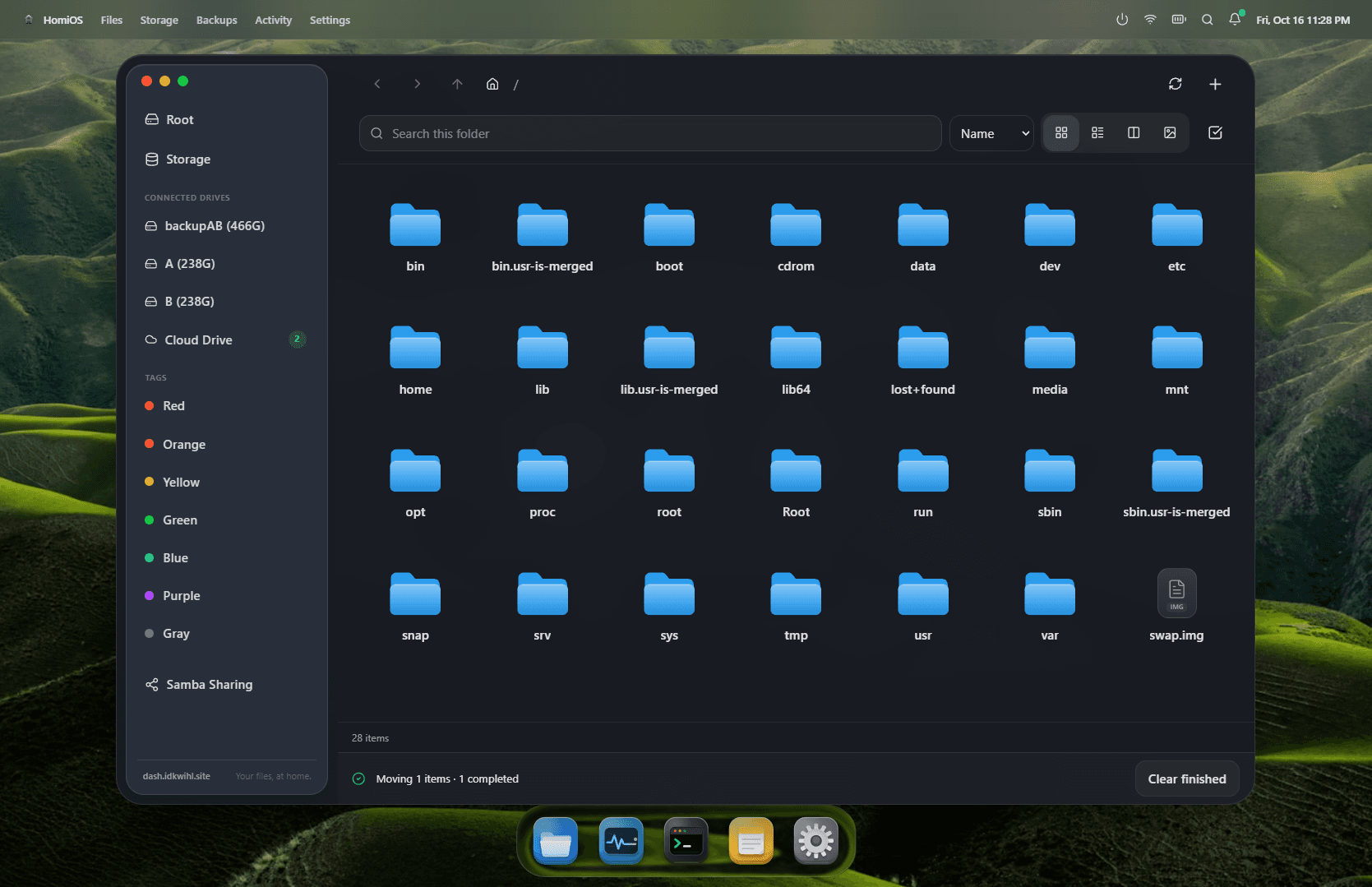Open Cloud Drive in sidebar
This screenshot has height=887, width=1372.
[227, 340]
